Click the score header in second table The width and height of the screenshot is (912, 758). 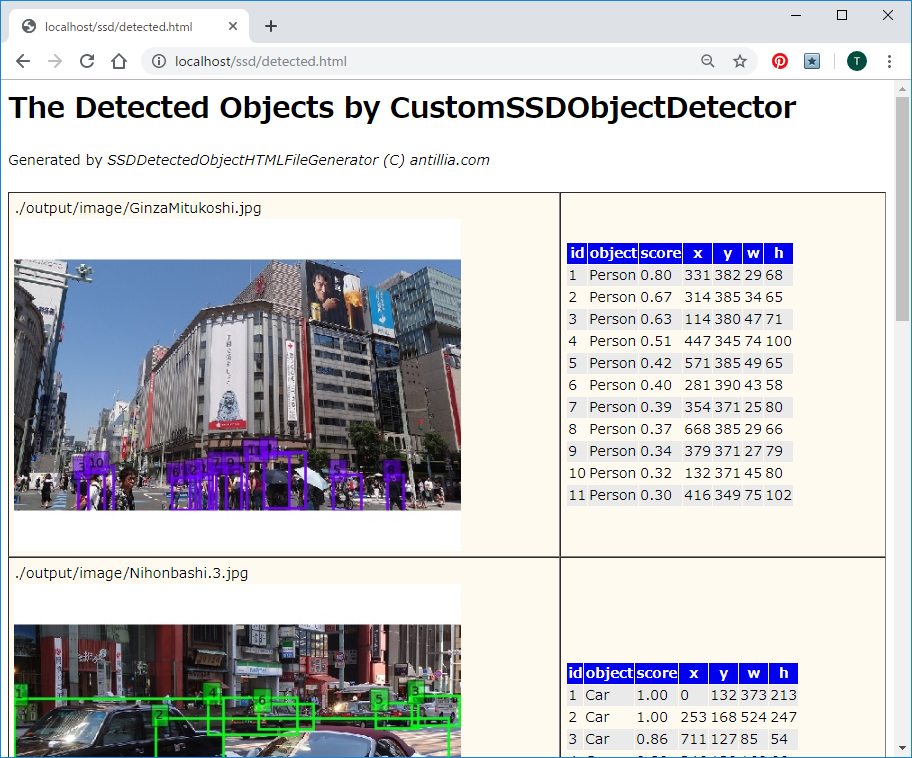(657, 673)
